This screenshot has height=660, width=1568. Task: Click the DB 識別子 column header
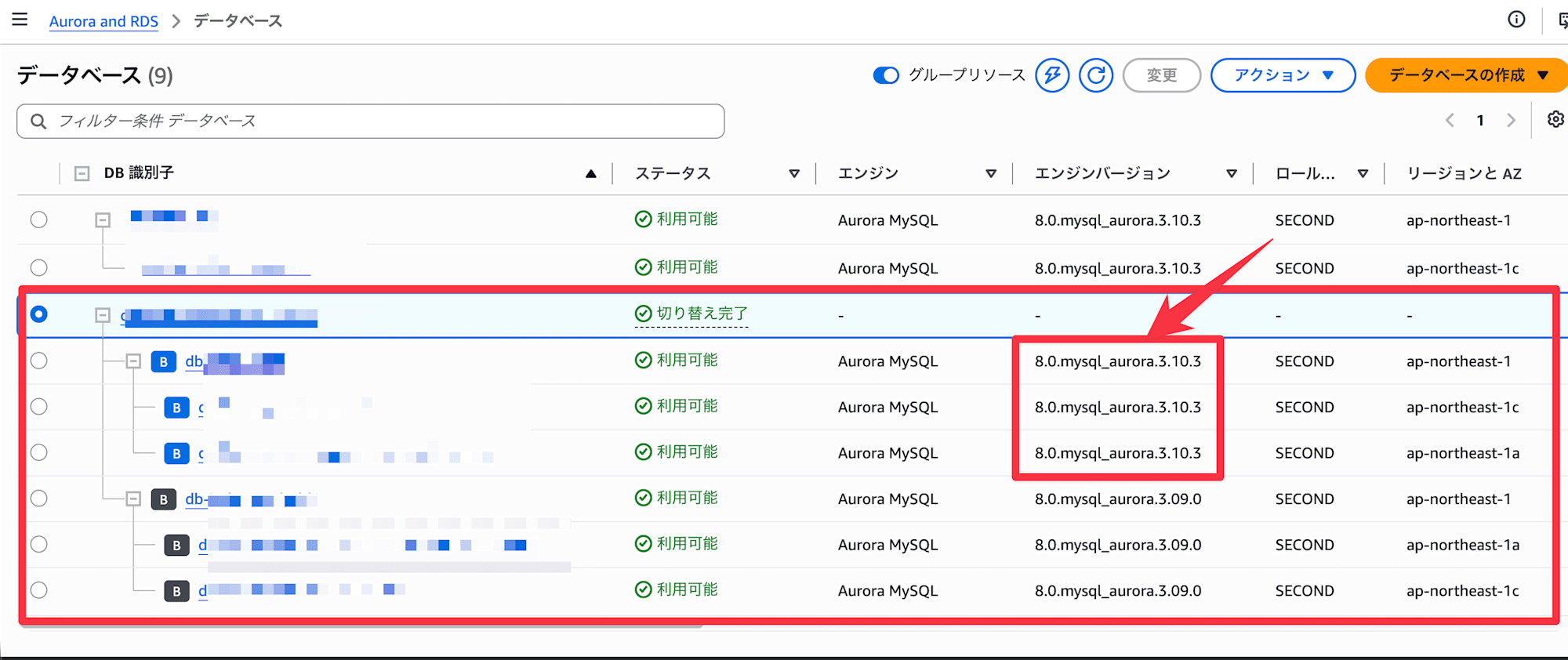139,173
